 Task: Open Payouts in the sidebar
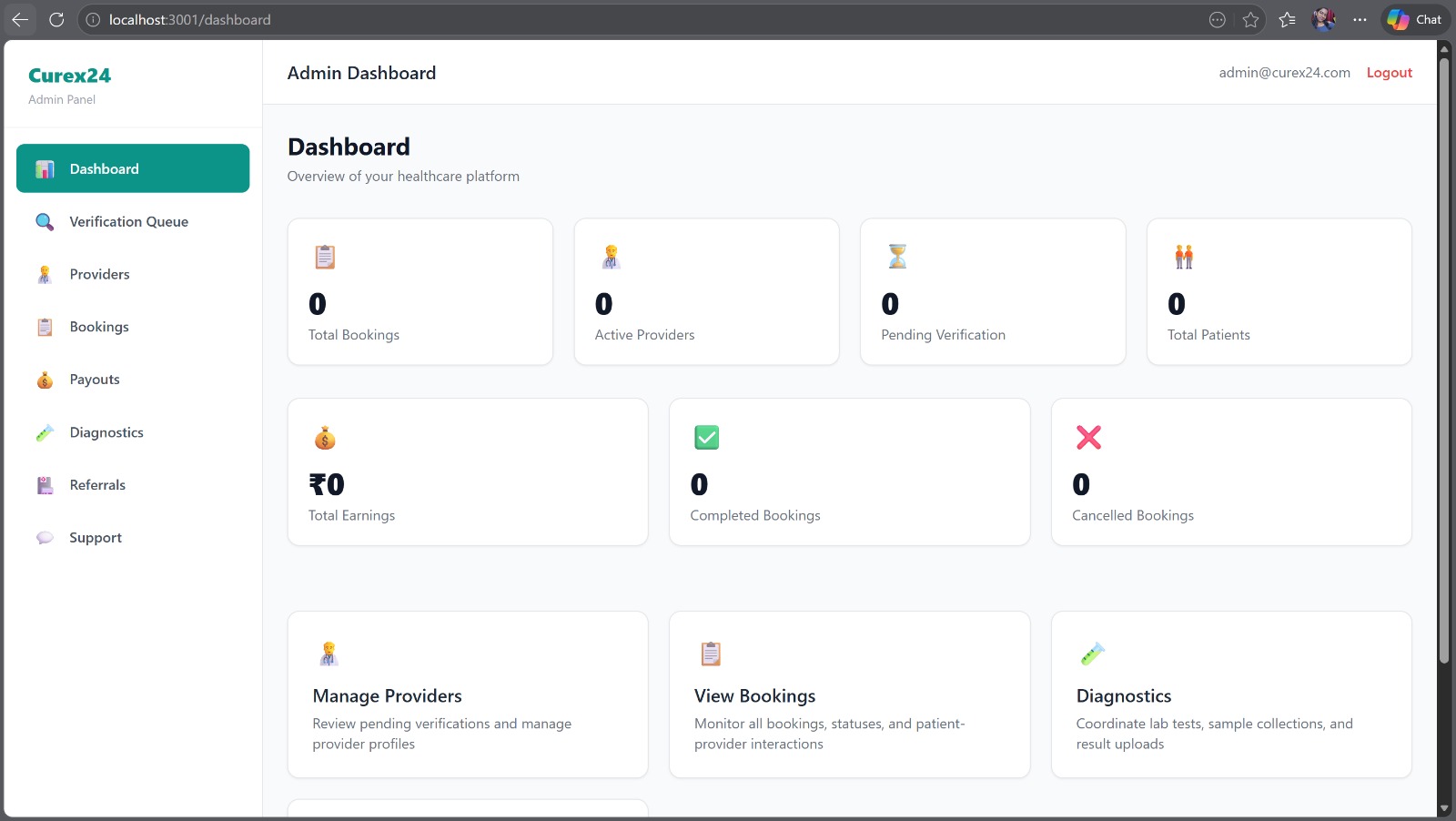[95, 380]
